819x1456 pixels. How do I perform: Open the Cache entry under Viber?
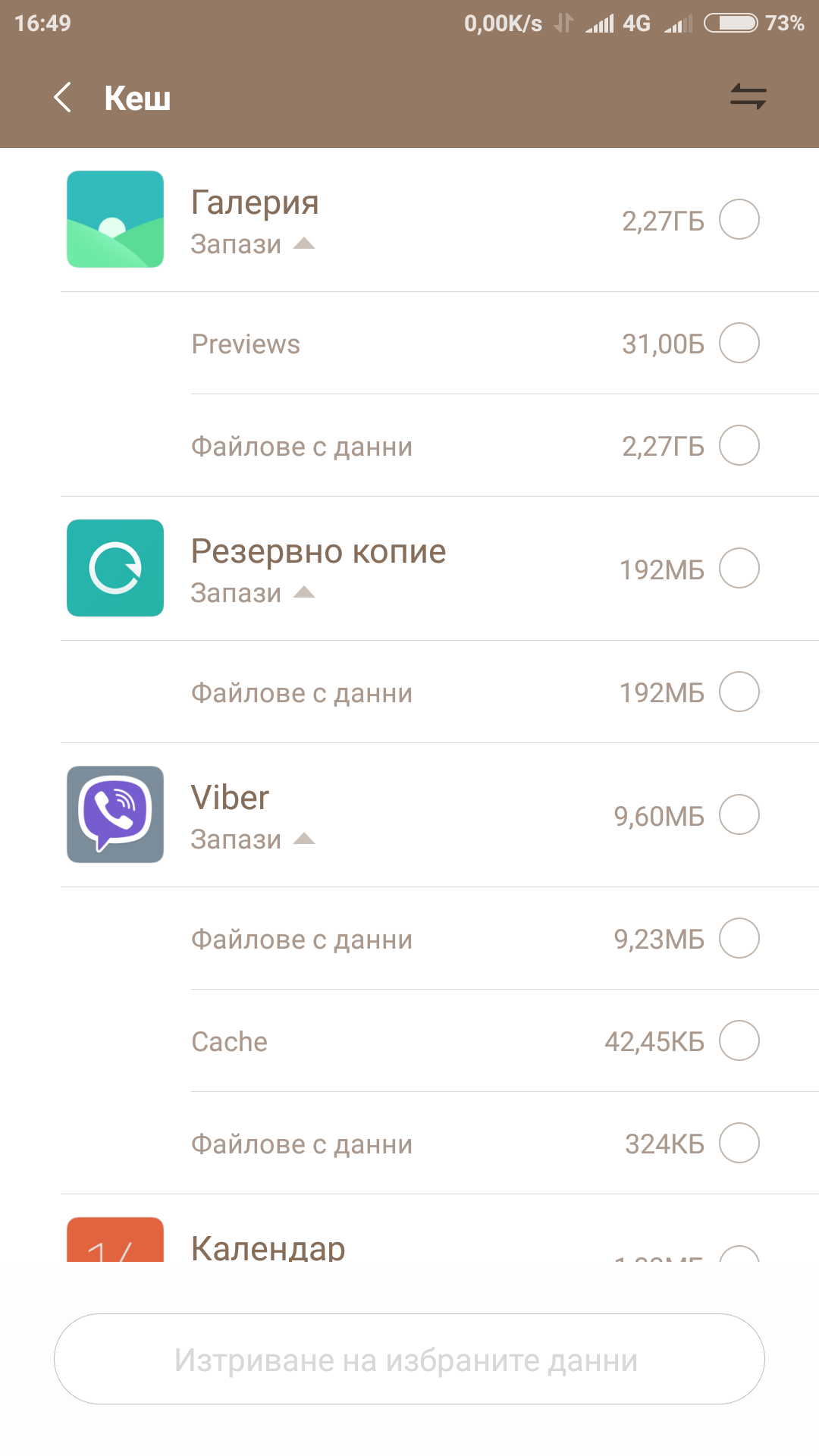[229, 1042]
